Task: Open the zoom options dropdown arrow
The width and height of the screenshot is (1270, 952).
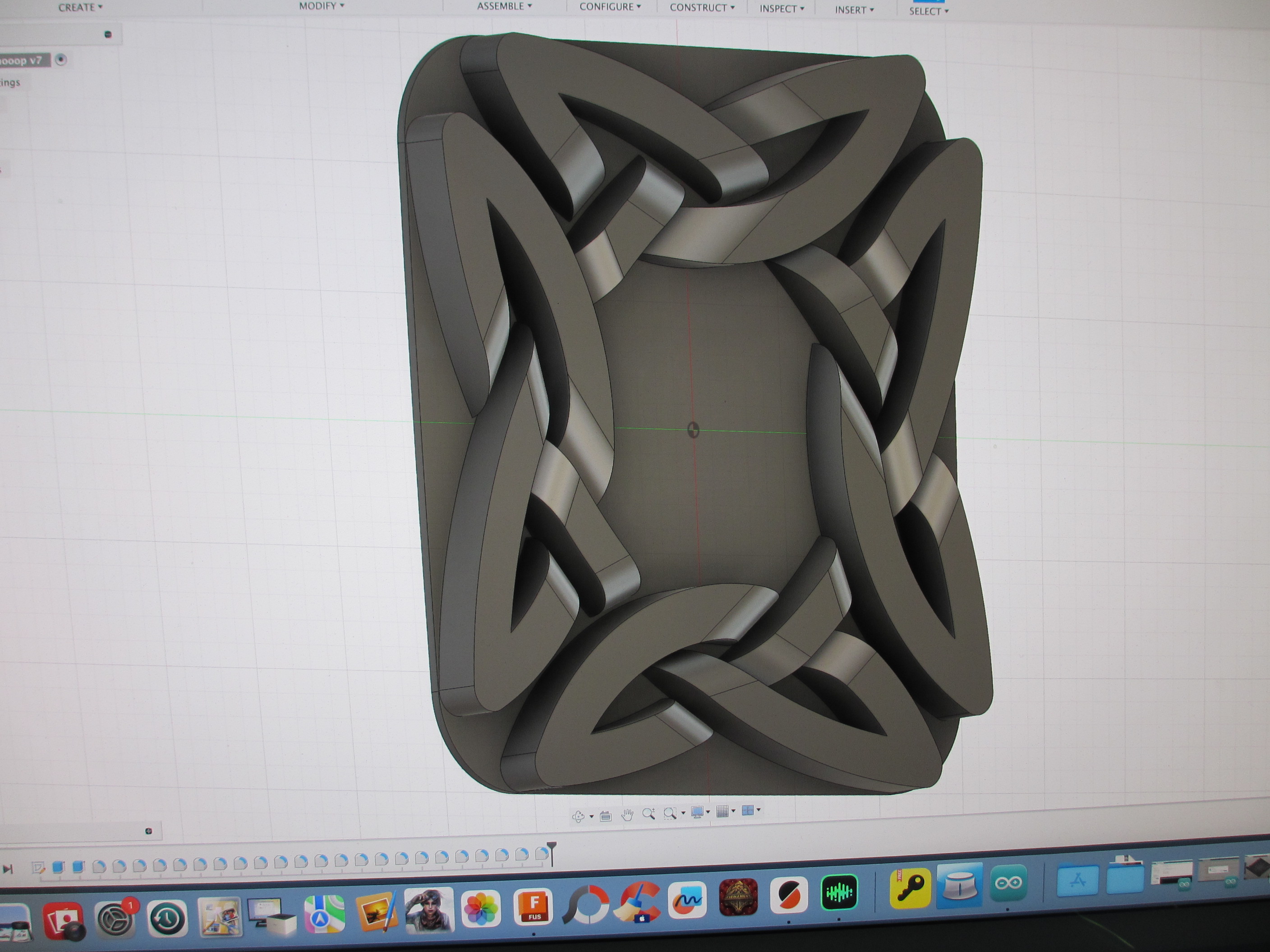Action: click(683, 813)
